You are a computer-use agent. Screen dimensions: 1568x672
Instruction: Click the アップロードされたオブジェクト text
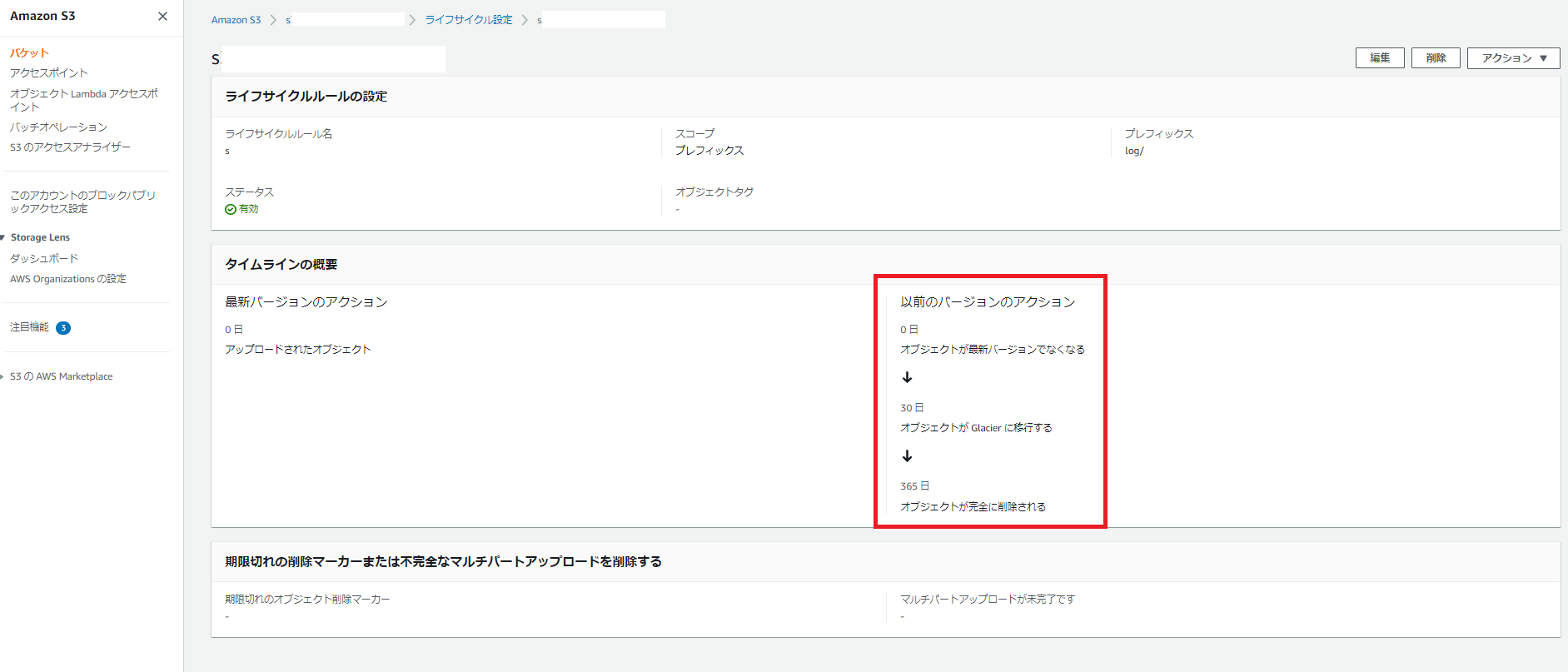click(x=298, y=350)
